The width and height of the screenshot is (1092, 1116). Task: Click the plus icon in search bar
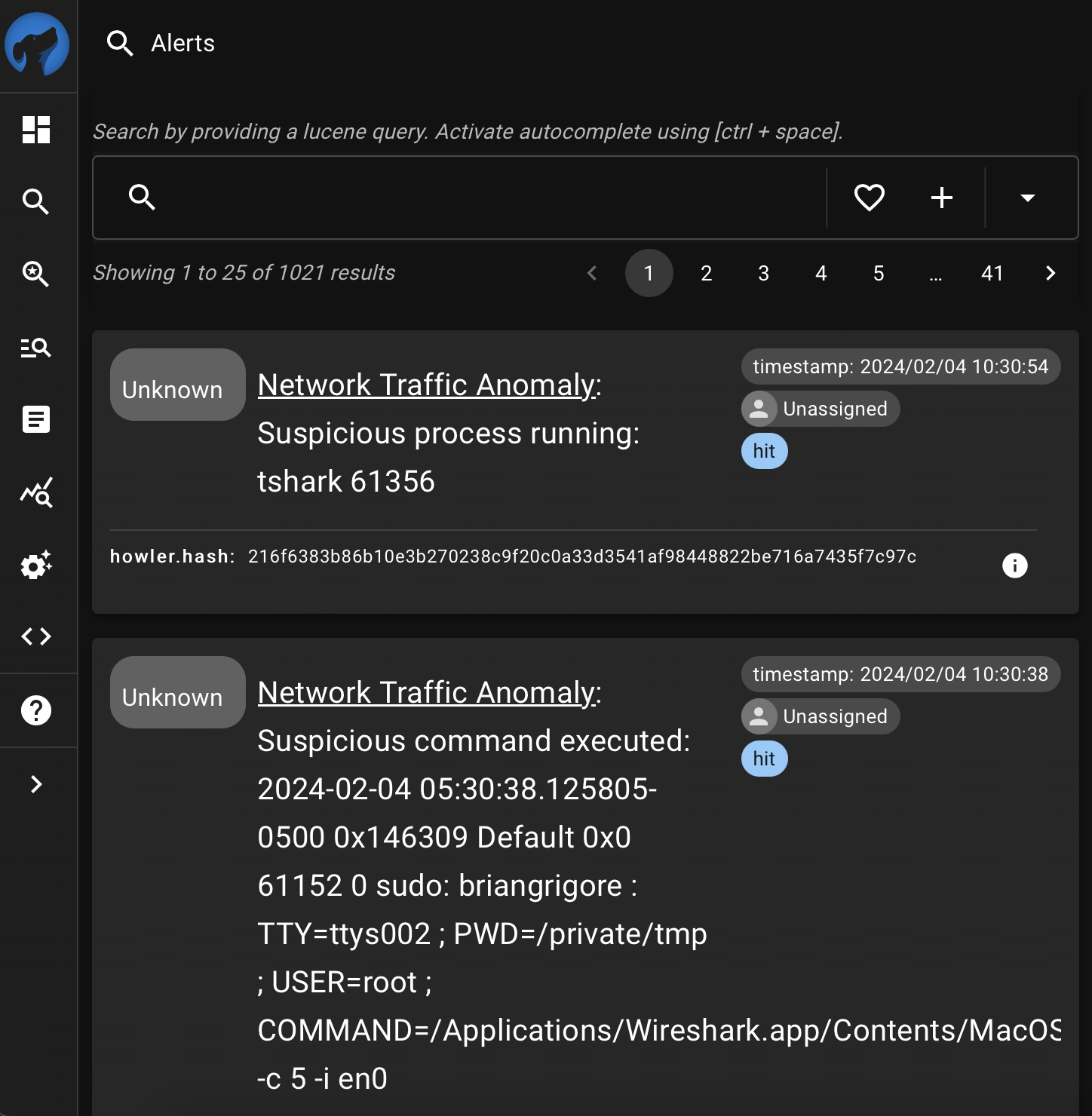click(942, 198)
